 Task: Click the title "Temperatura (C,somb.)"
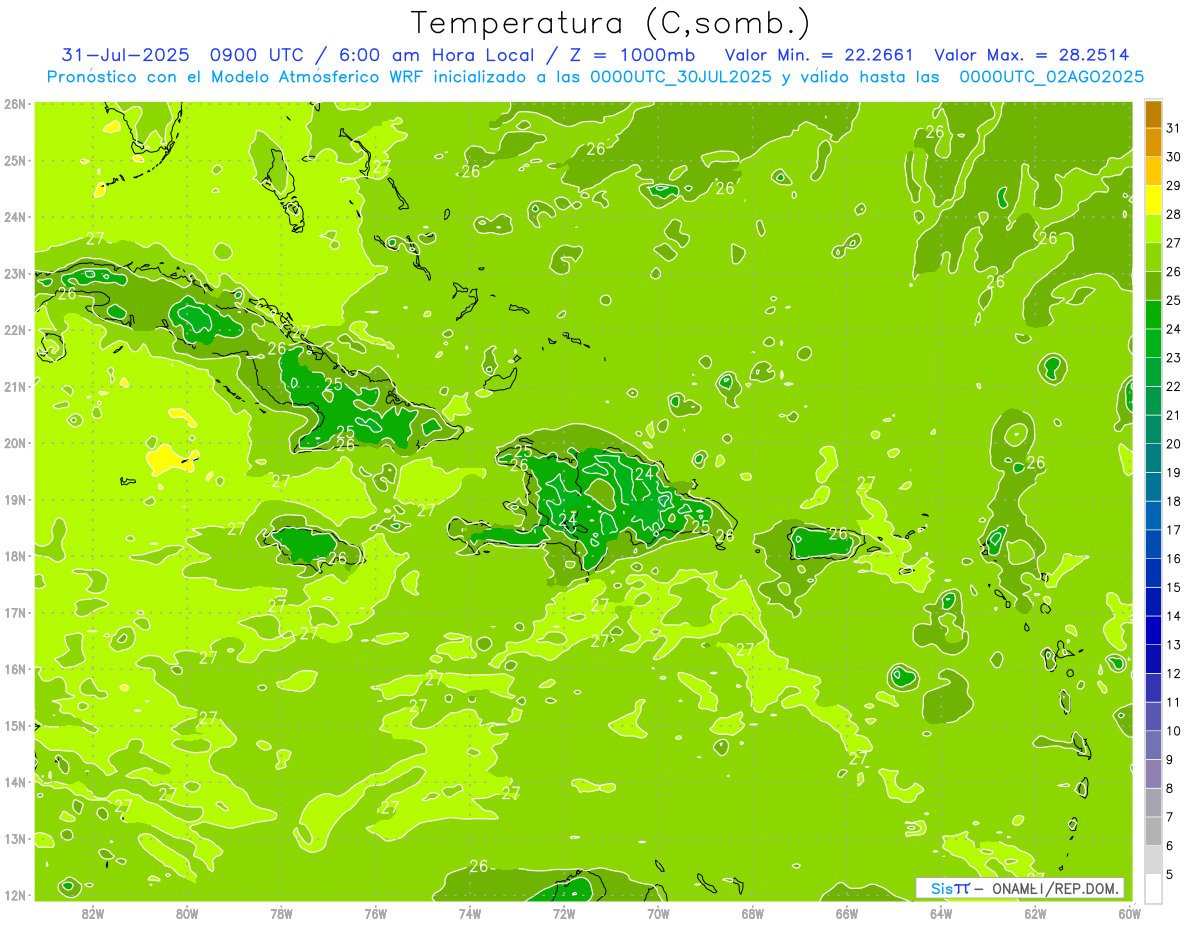609,24
